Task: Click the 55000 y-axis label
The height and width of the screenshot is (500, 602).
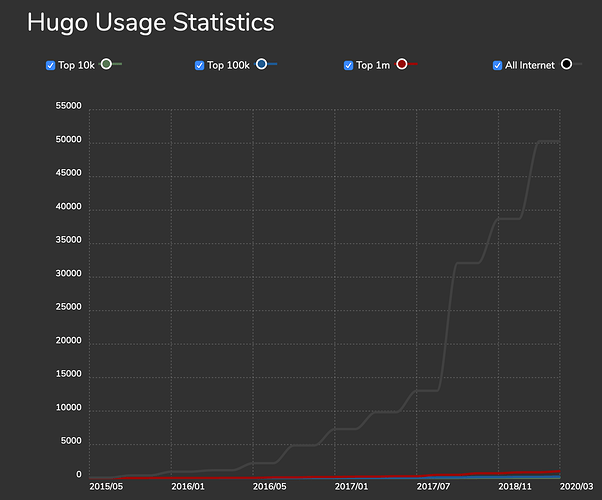Action: (x=69, y=106)
